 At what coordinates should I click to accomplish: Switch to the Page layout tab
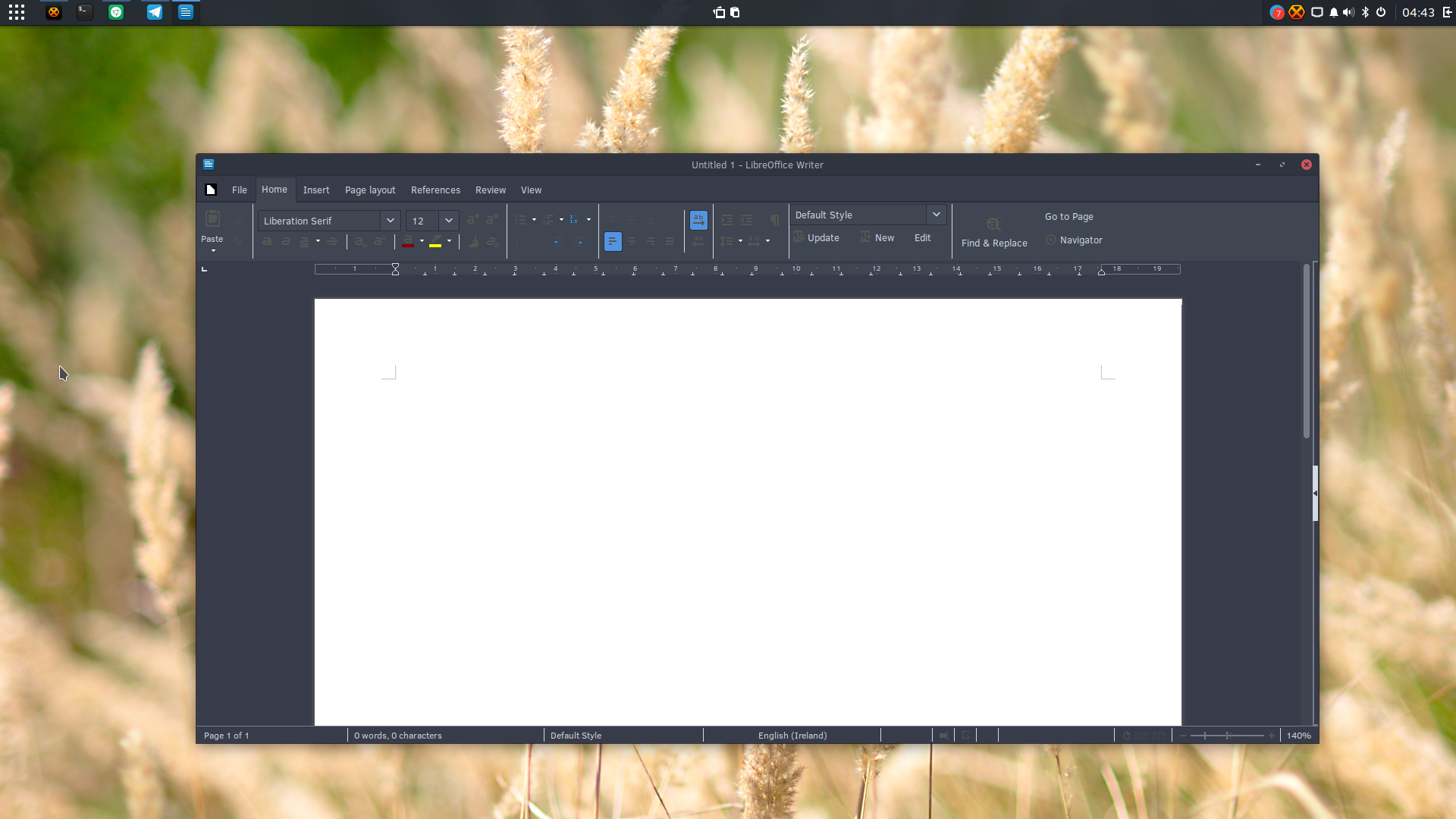point(370,190)
